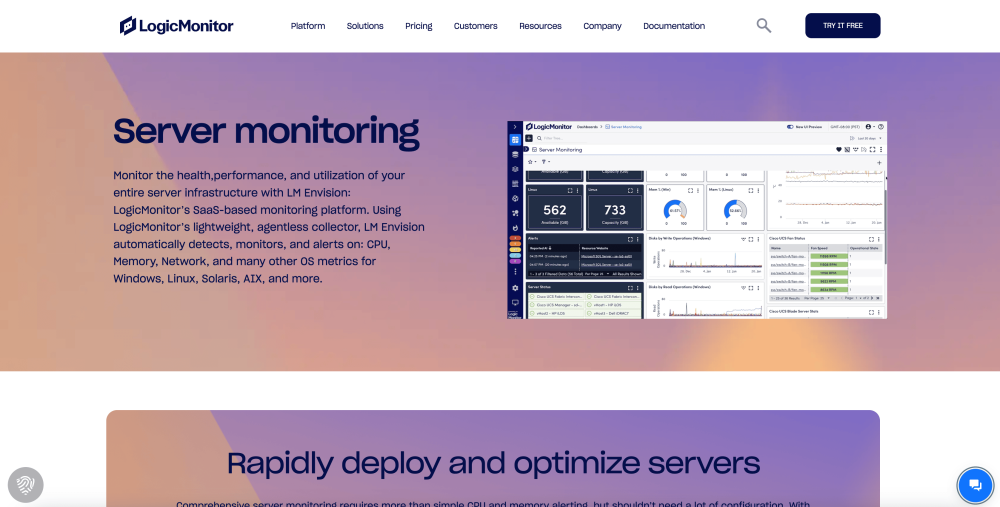Maximize the Mem % (Linux) gauge widget
The width and height of the screenshot is (1000, 507).
tap(751, 190)
